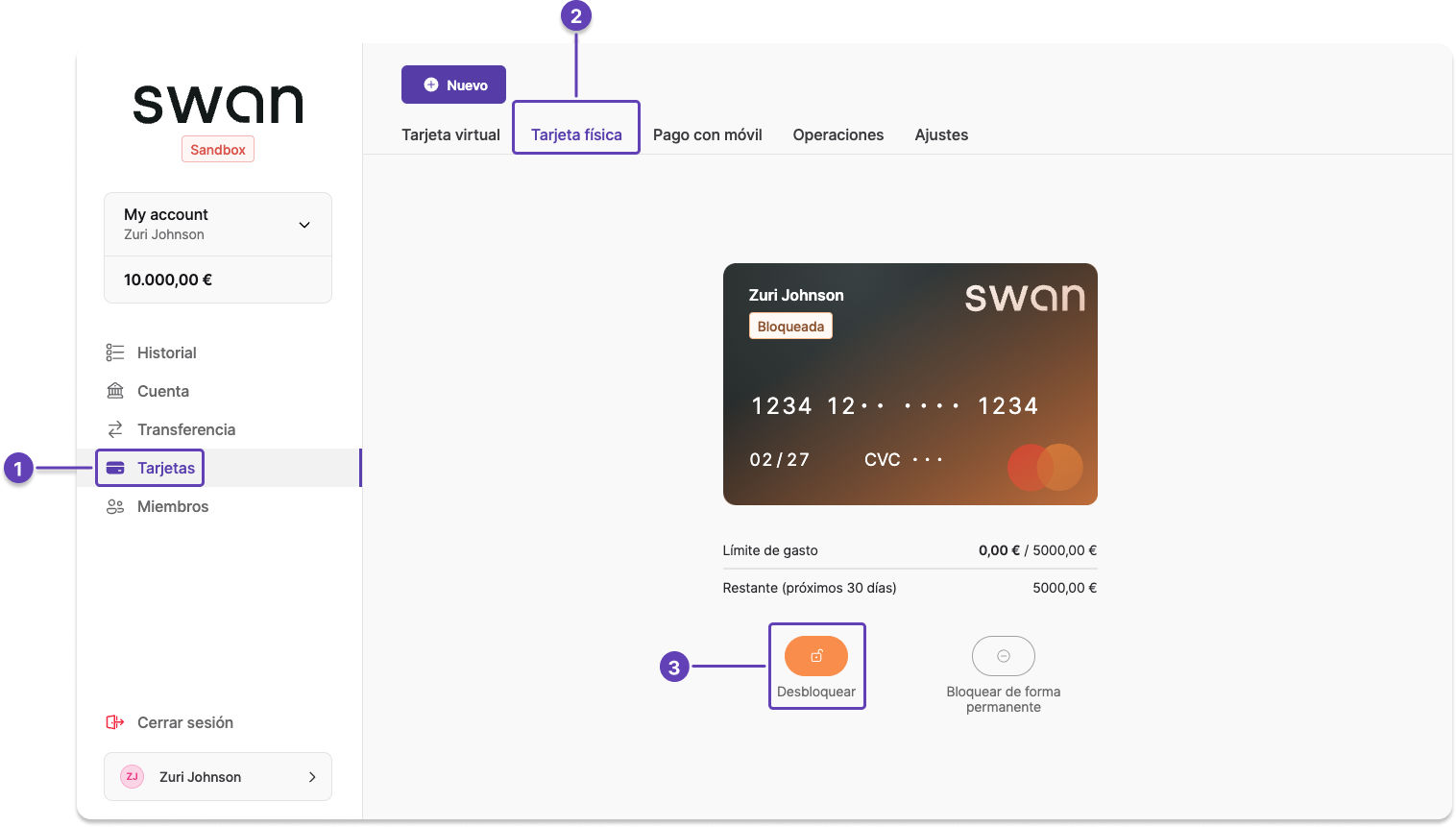This screenshot has height=827, width=1456.
Task: Click the Restante (próximos 30 días) label
Action: (810, 588)
